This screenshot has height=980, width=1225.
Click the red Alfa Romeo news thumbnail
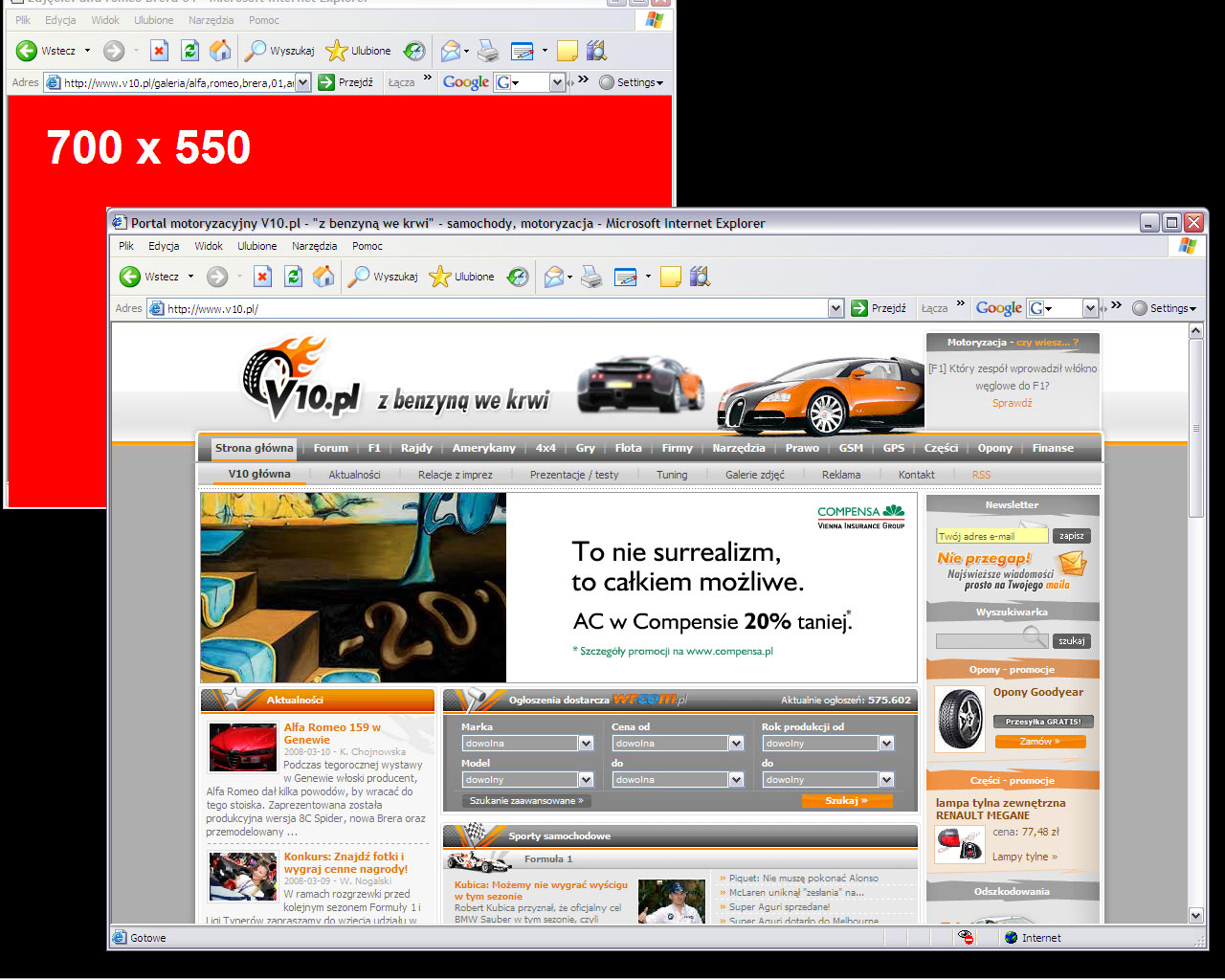243,747
